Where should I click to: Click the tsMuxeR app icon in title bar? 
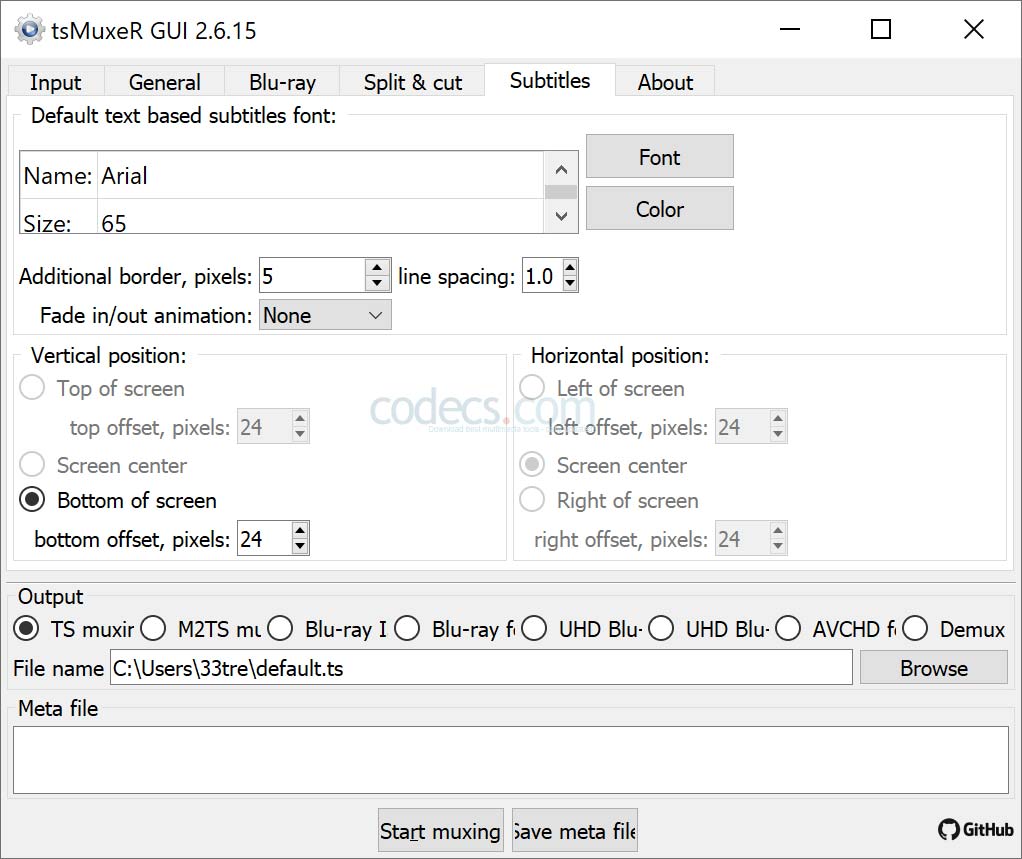29,30
